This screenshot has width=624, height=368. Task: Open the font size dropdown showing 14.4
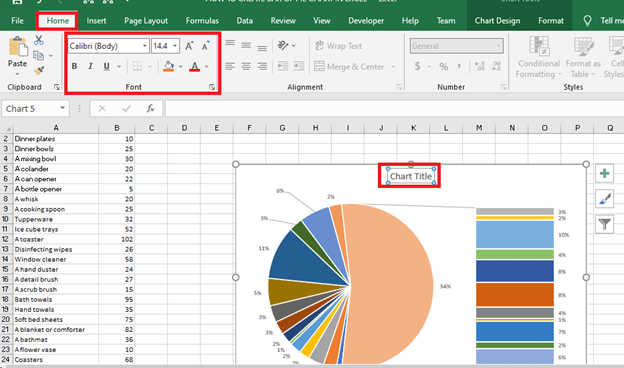click(x=175, y=46)
